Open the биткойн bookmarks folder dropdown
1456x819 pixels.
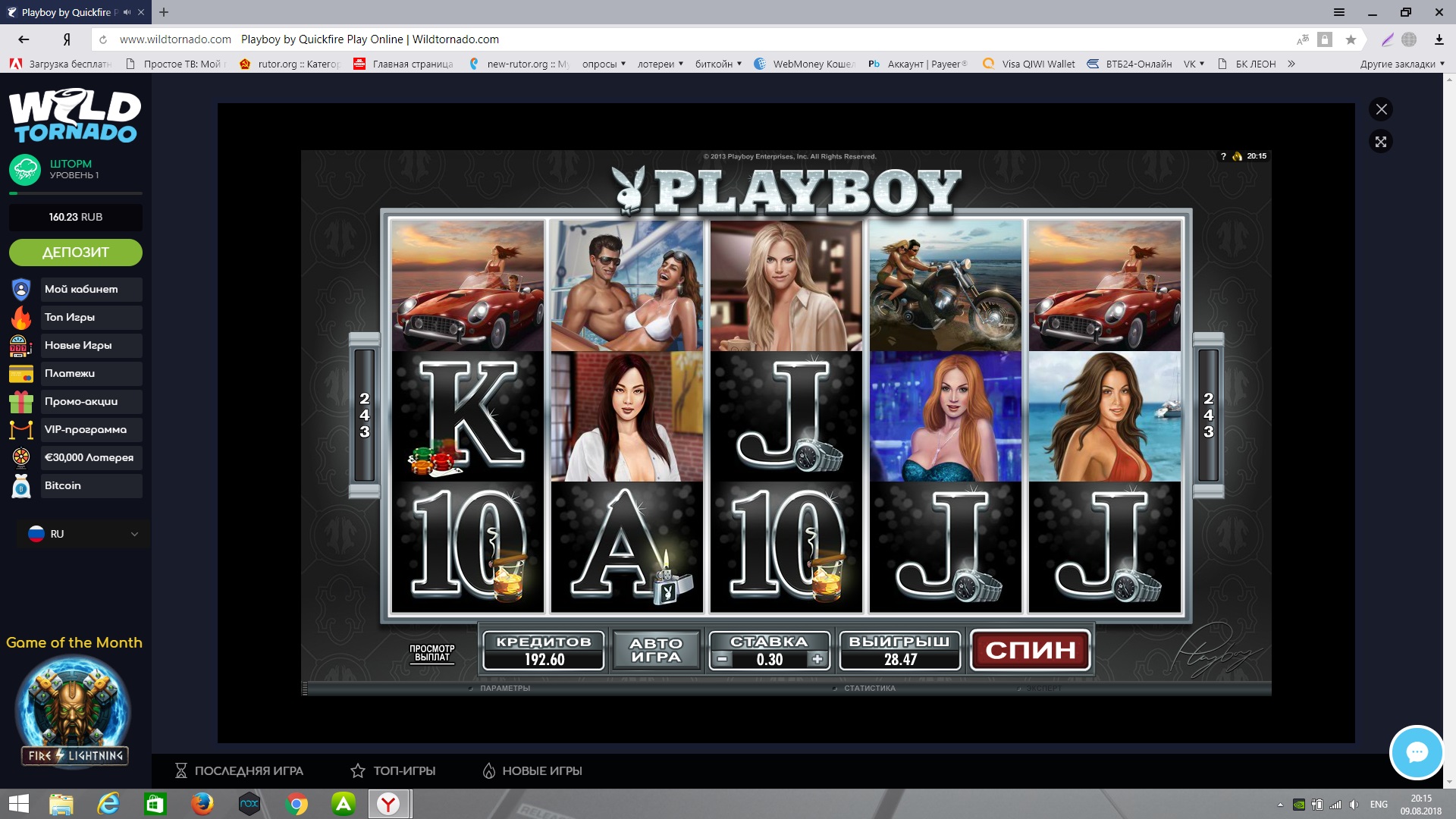(x=718, y=64)
